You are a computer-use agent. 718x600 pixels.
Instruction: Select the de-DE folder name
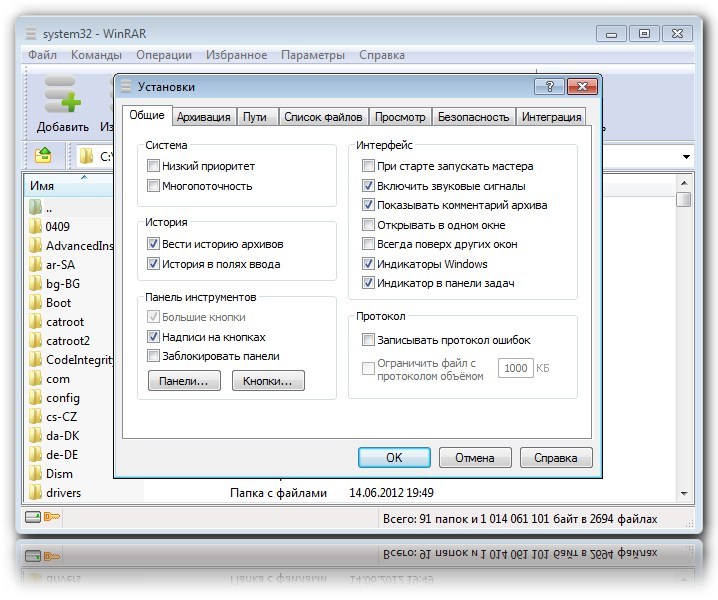pos(62,455)
